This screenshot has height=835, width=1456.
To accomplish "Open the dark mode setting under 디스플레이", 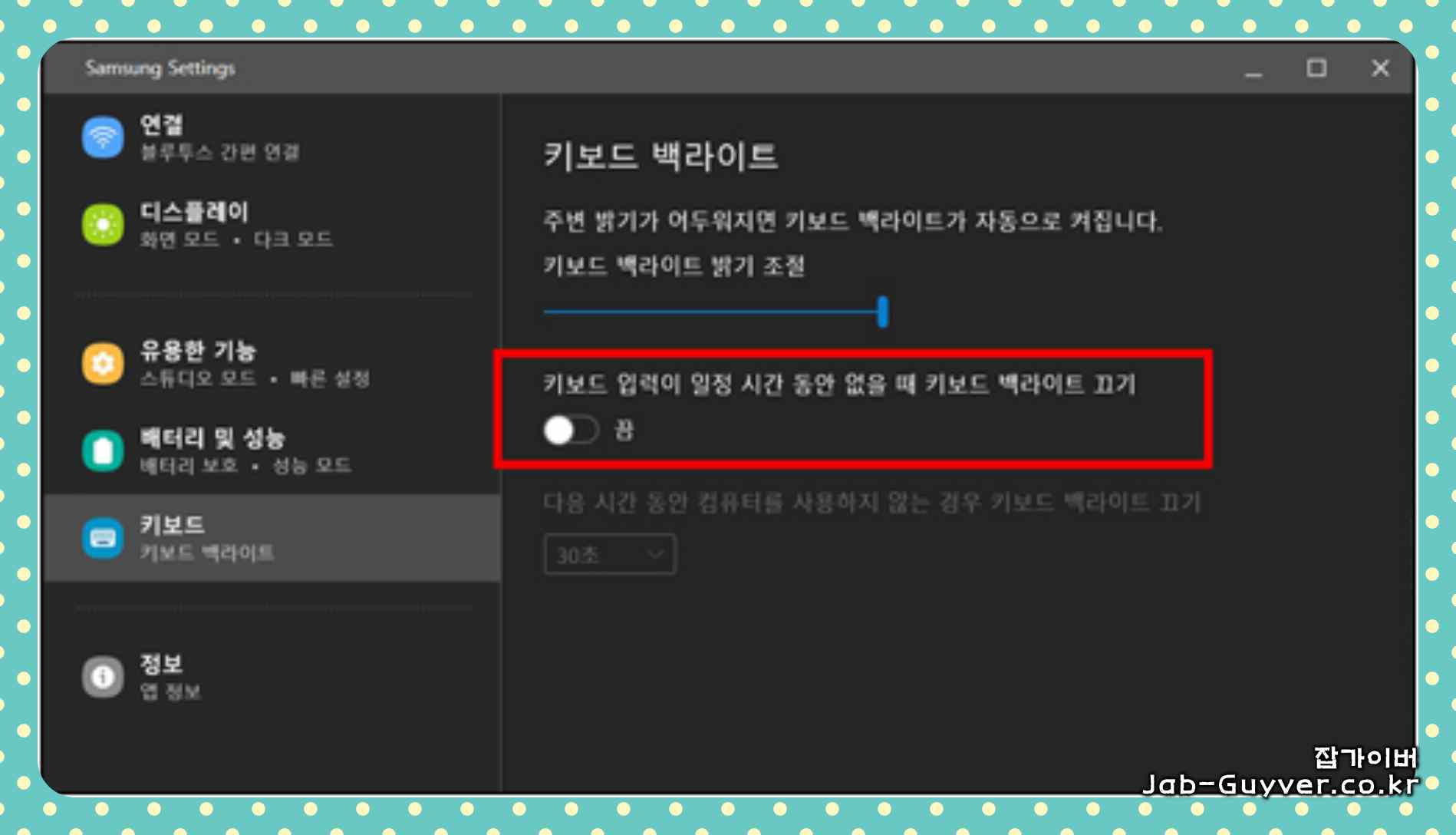I will [x=295, y=239].
